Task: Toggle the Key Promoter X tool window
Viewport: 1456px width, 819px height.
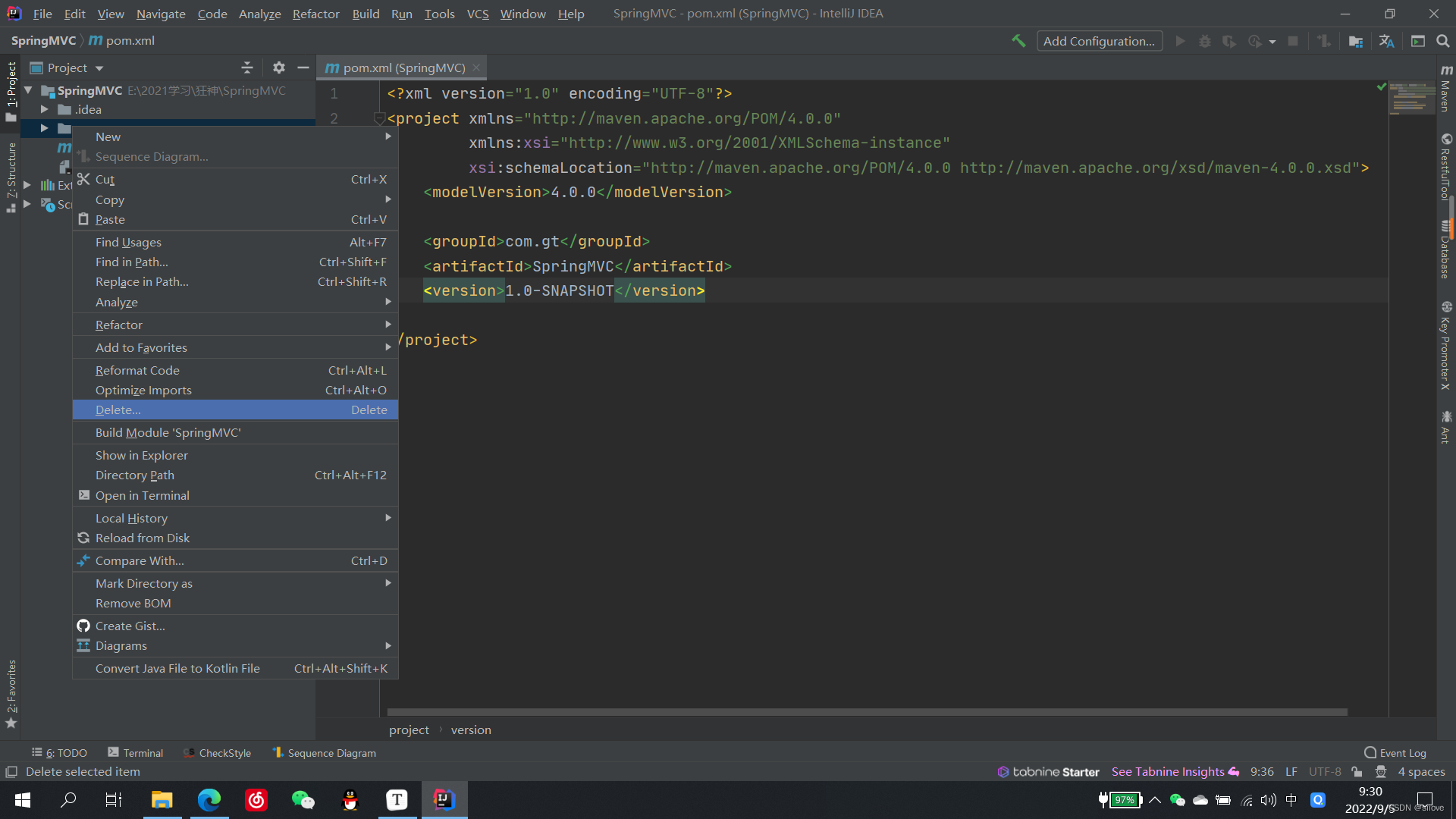Action: [1446, 345]
